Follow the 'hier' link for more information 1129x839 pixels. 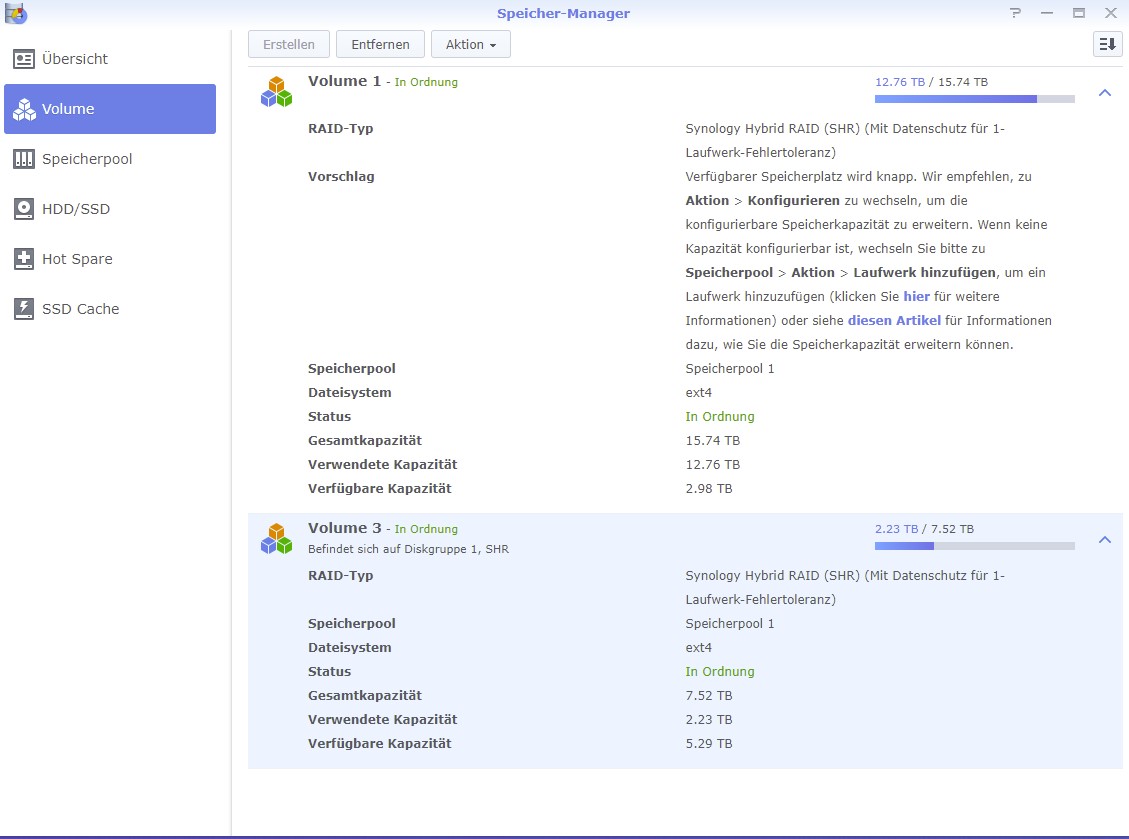coord(916,296)
